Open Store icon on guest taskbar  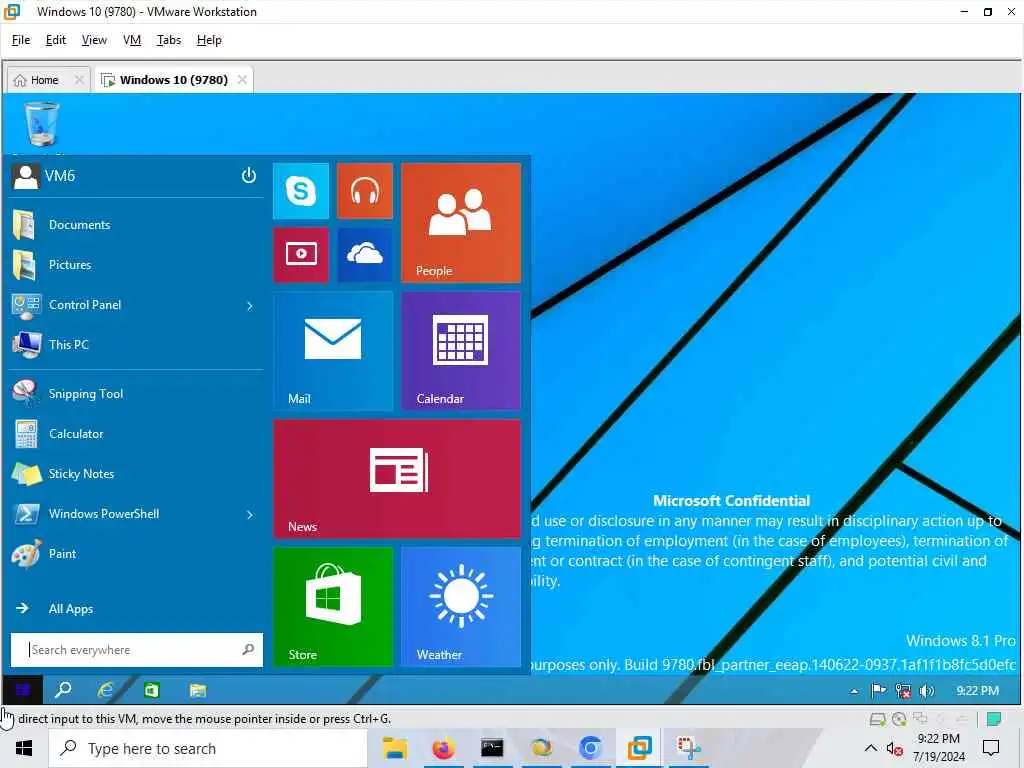pyautogui.click(x=152, y=690)
